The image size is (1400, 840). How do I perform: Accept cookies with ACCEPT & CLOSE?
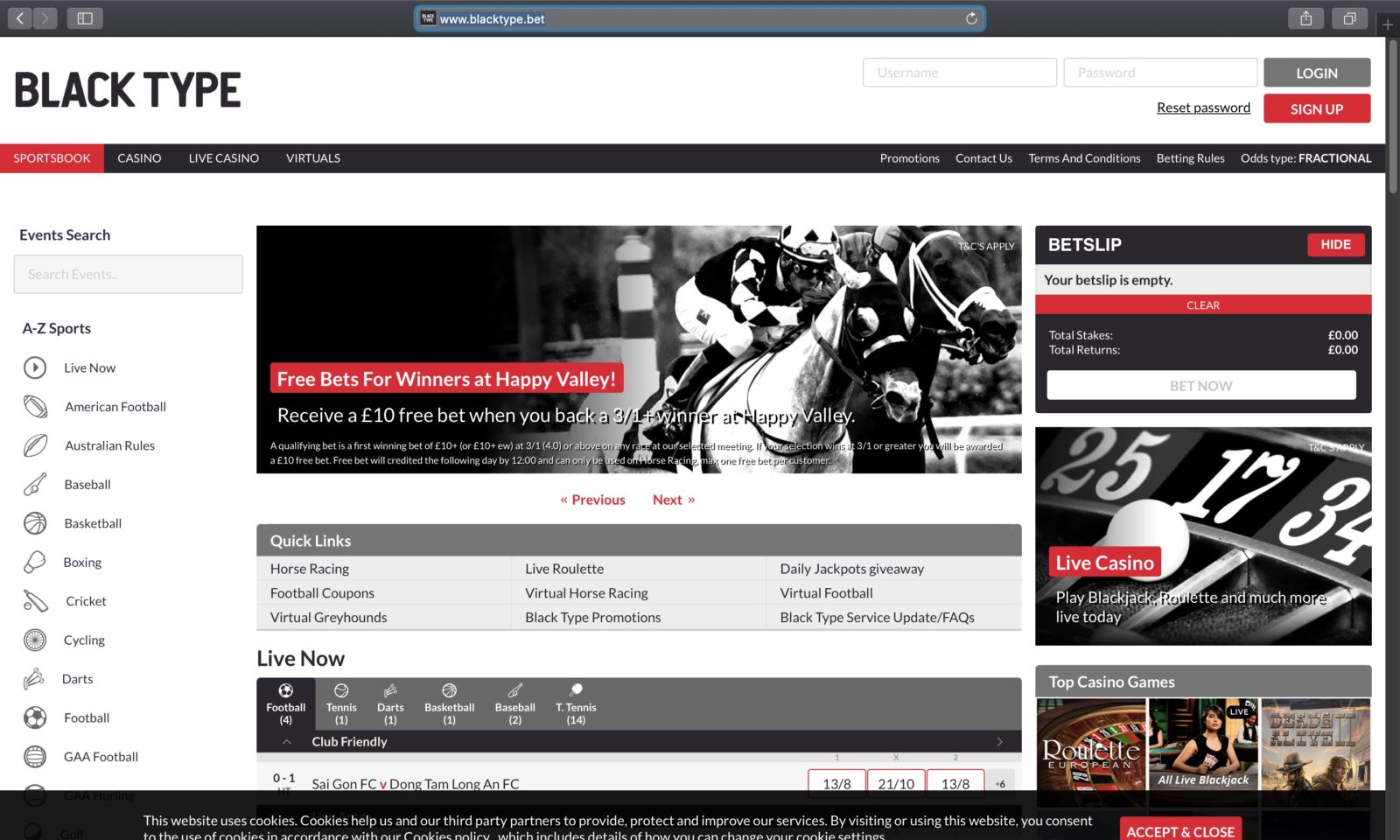click(x=1179, y=829)
